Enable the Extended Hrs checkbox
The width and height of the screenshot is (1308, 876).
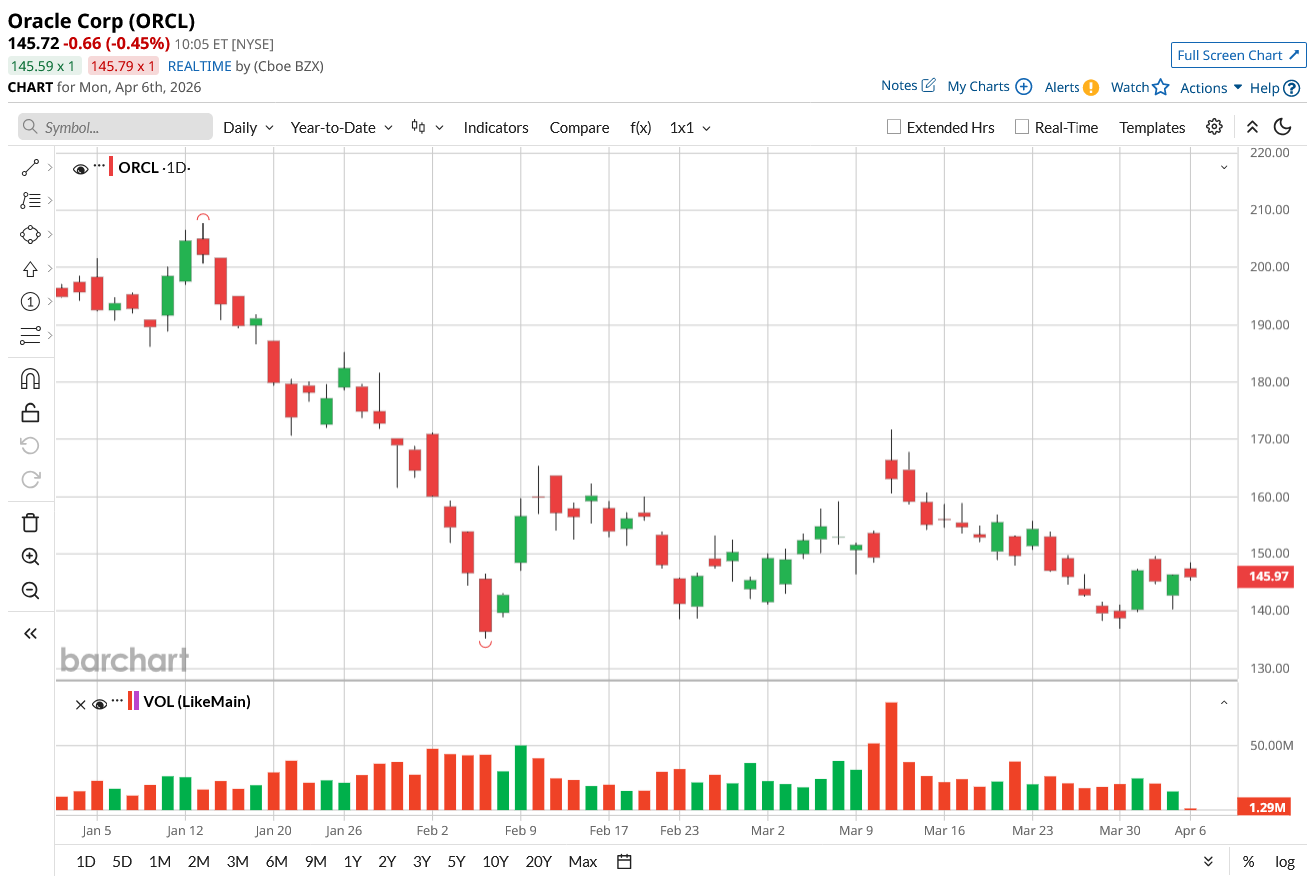tap(895, 127)
